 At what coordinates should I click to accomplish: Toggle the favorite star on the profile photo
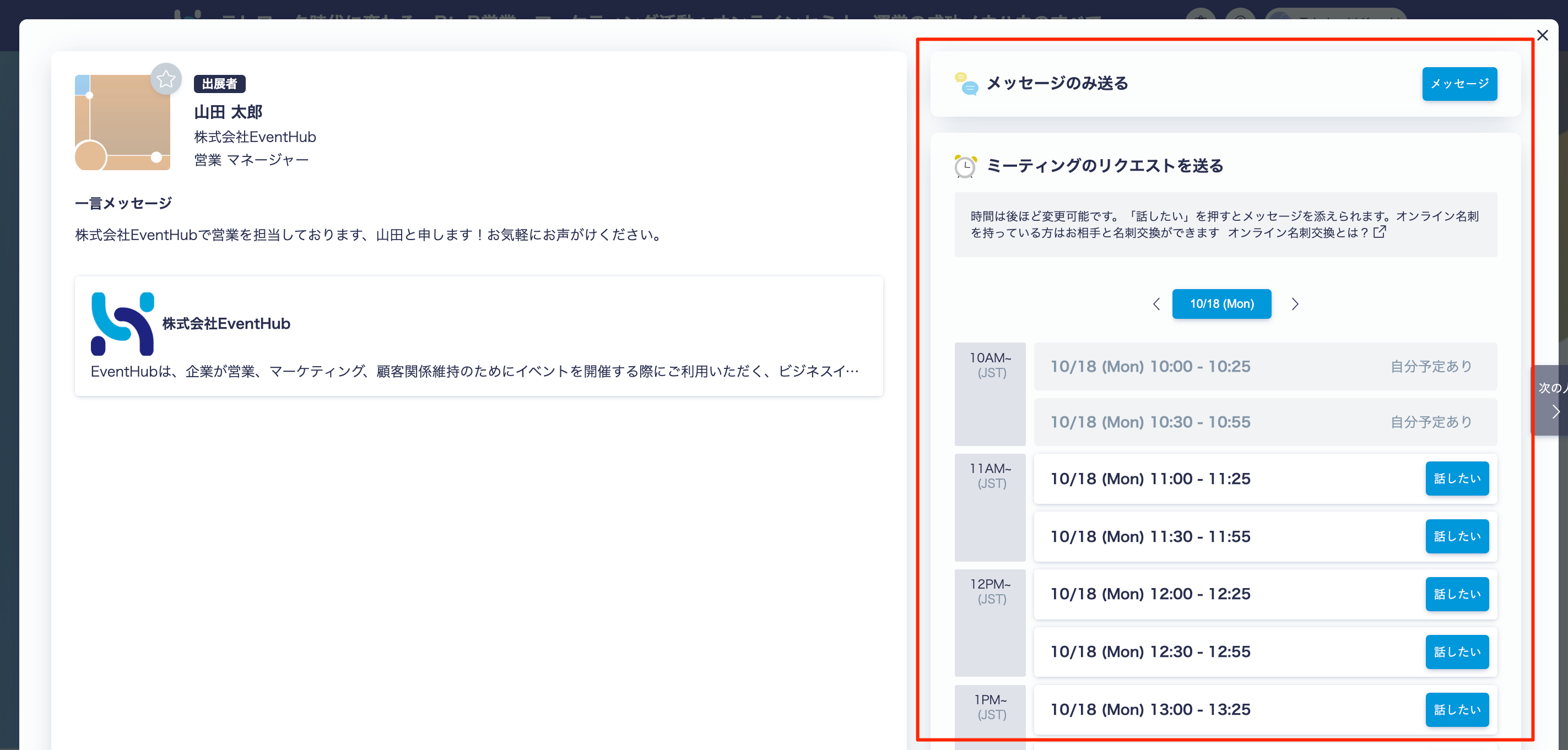pos(166,79)
